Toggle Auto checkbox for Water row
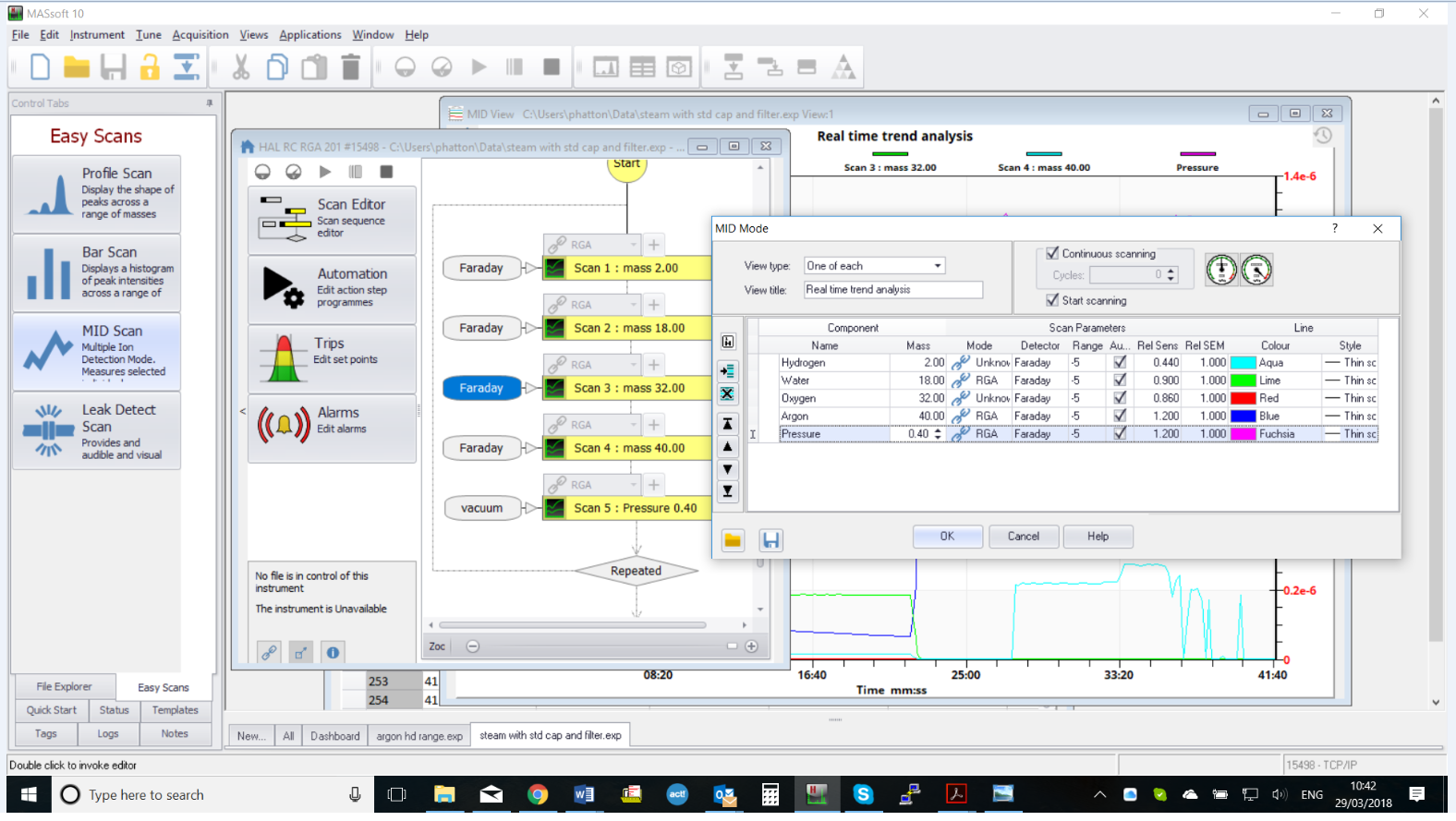Screen dimensions: 1456x821 [x=1120, y=380]
